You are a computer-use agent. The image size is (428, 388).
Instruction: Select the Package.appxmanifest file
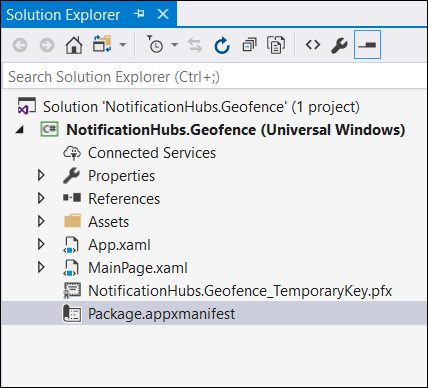[161, 314]
